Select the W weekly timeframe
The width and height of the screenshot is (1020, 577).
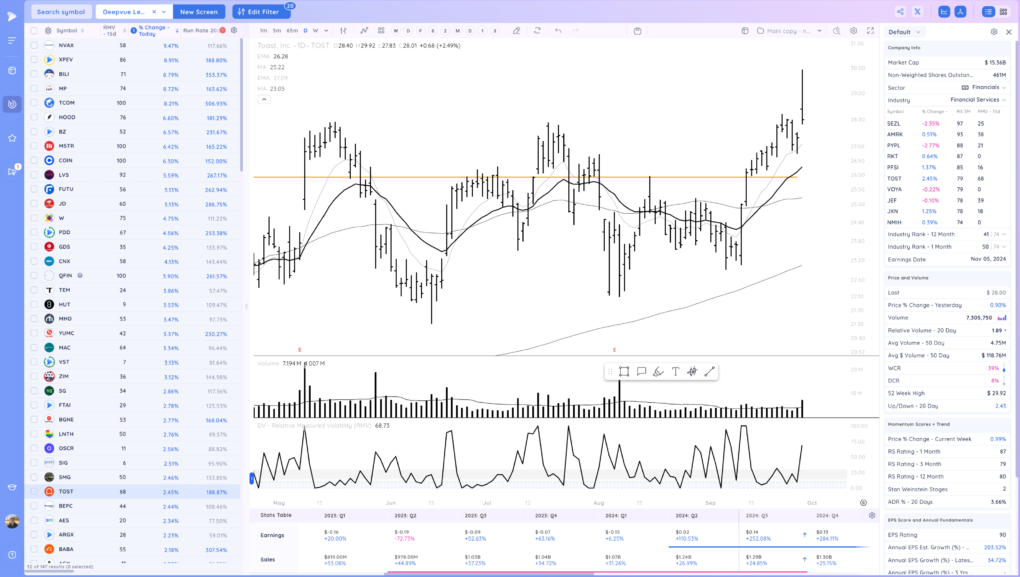[315, 30]
